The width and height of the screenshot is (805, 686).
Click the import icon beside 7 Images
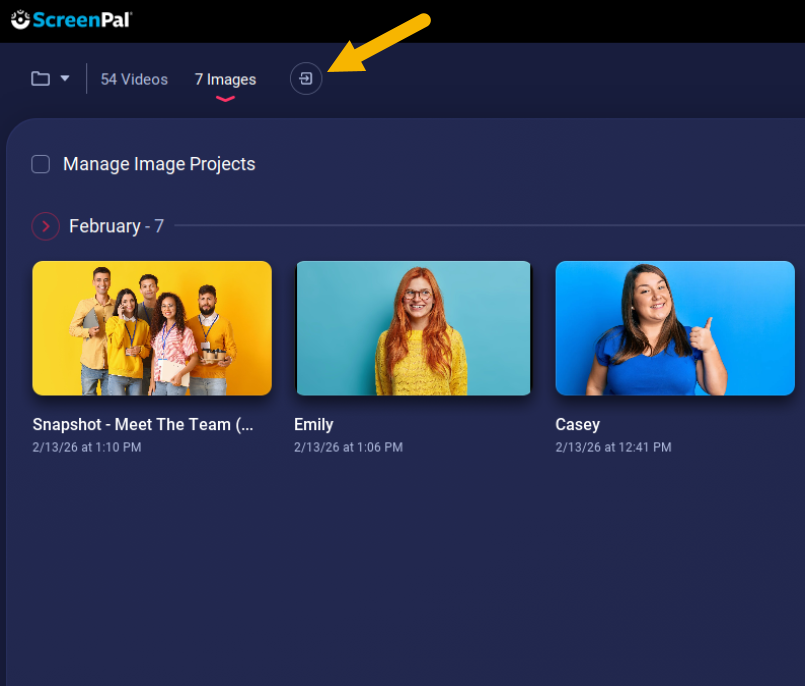click(306, 79)
